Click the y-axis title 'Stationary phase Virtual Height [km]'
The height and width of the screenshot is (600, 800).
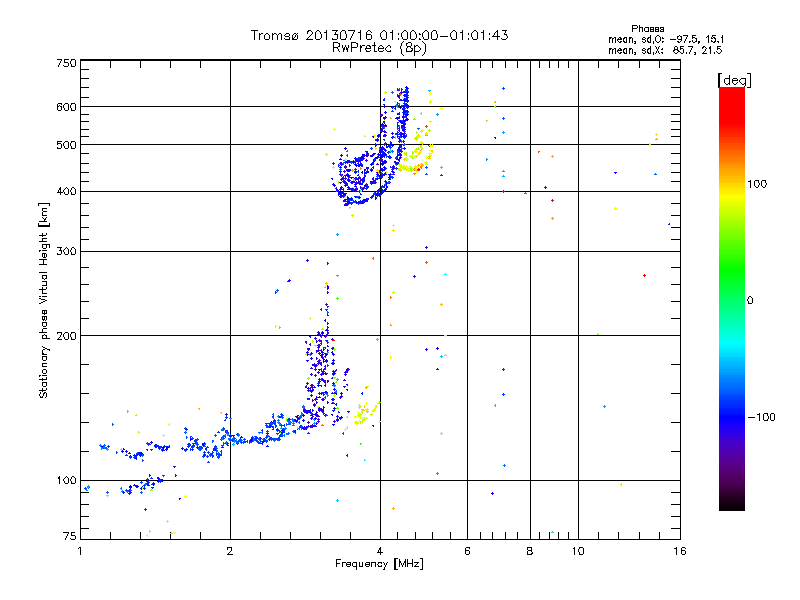tap(43, 300)
